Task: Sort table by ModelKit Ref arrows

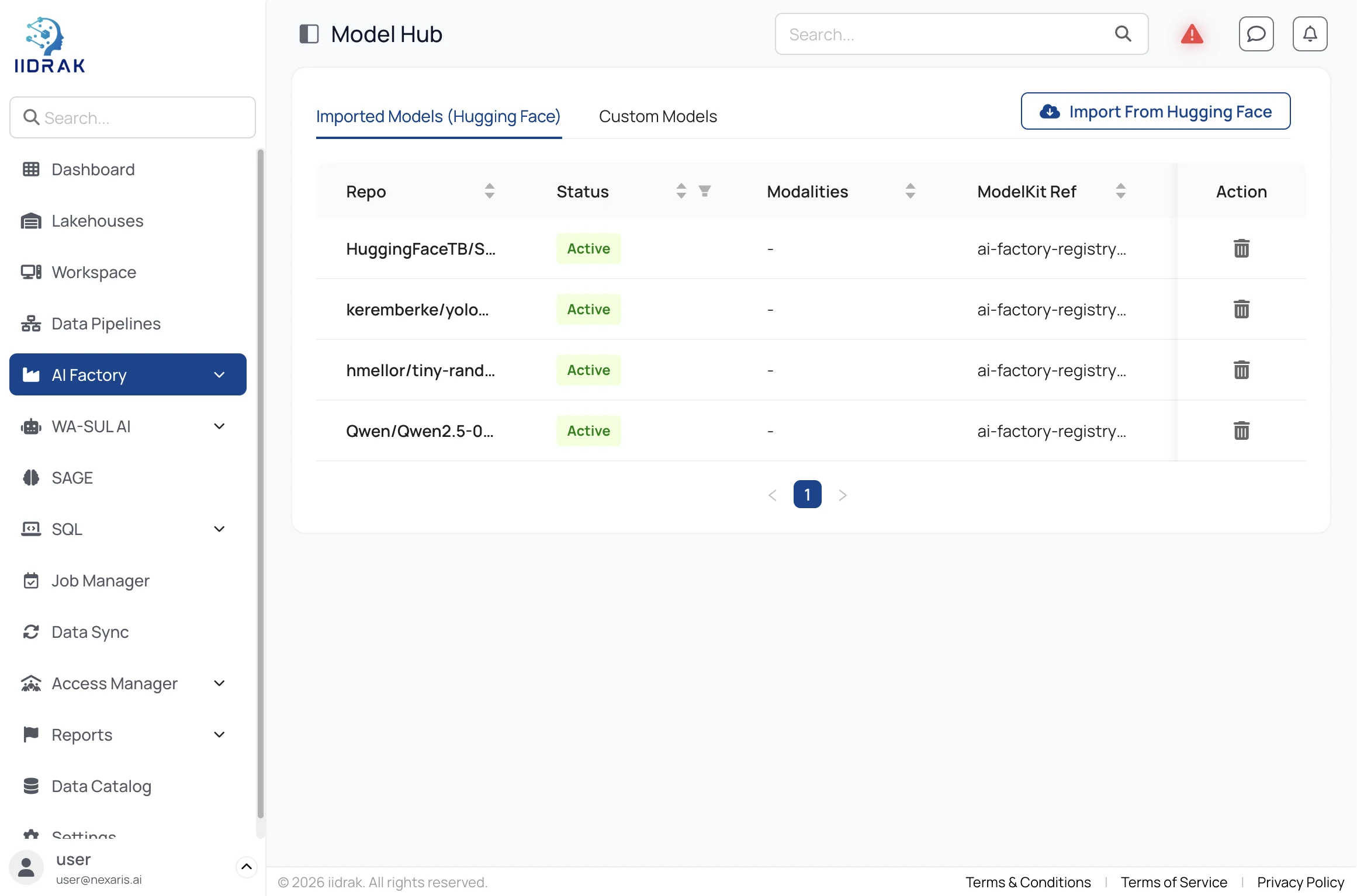Action: point(1121,191)
